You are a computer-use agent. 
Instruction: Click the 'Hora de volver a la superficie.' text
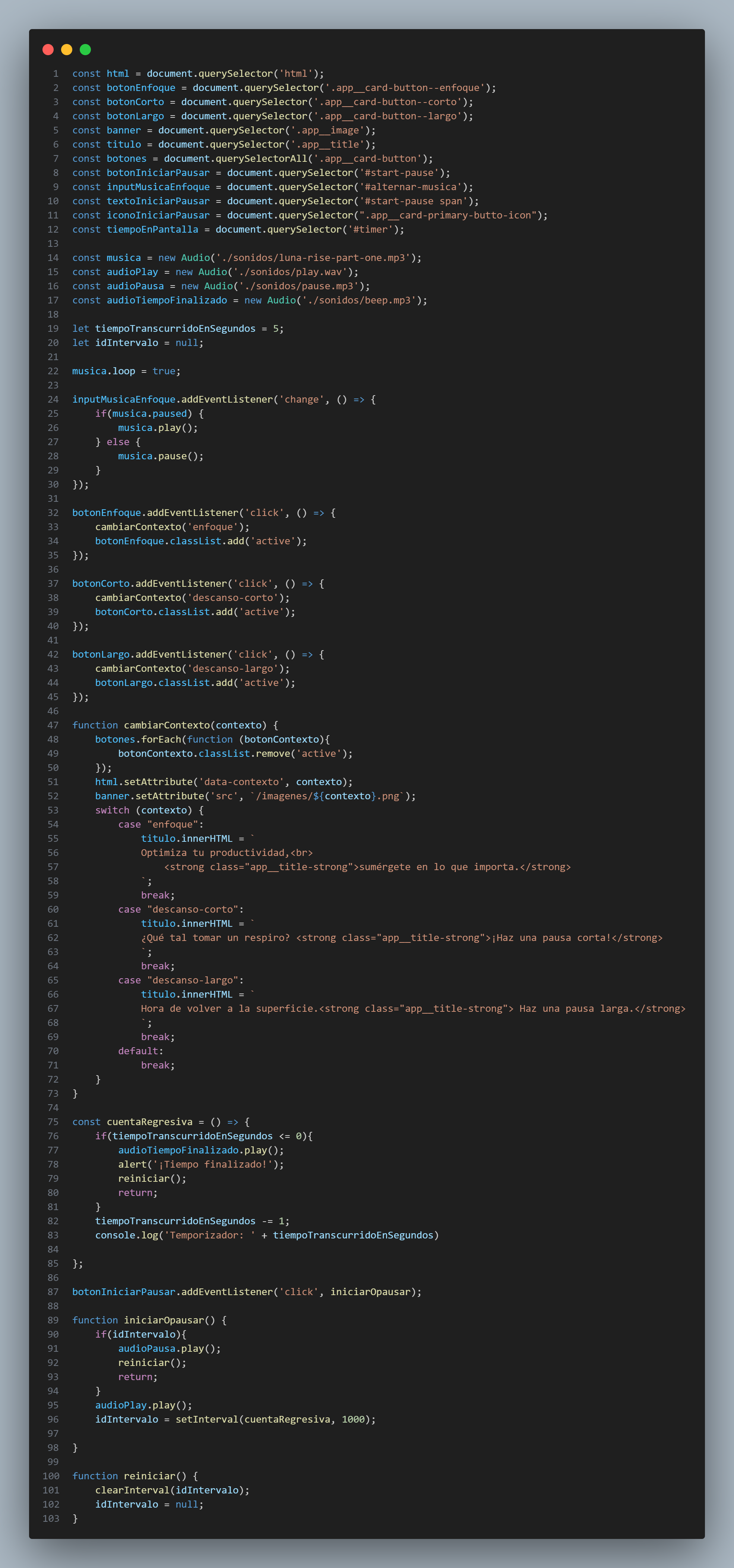[230, 1008]
